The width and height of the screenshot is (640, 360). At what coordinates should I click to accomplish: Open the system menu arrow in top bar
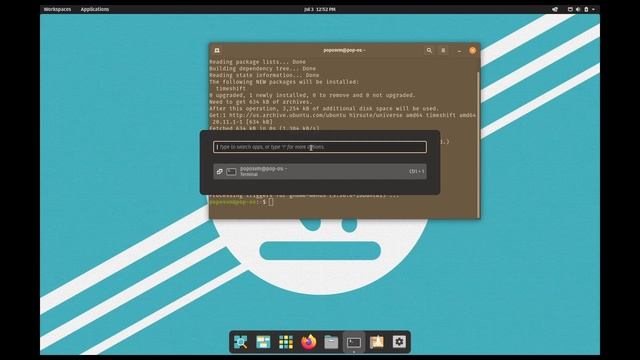(x=593, y=9)
